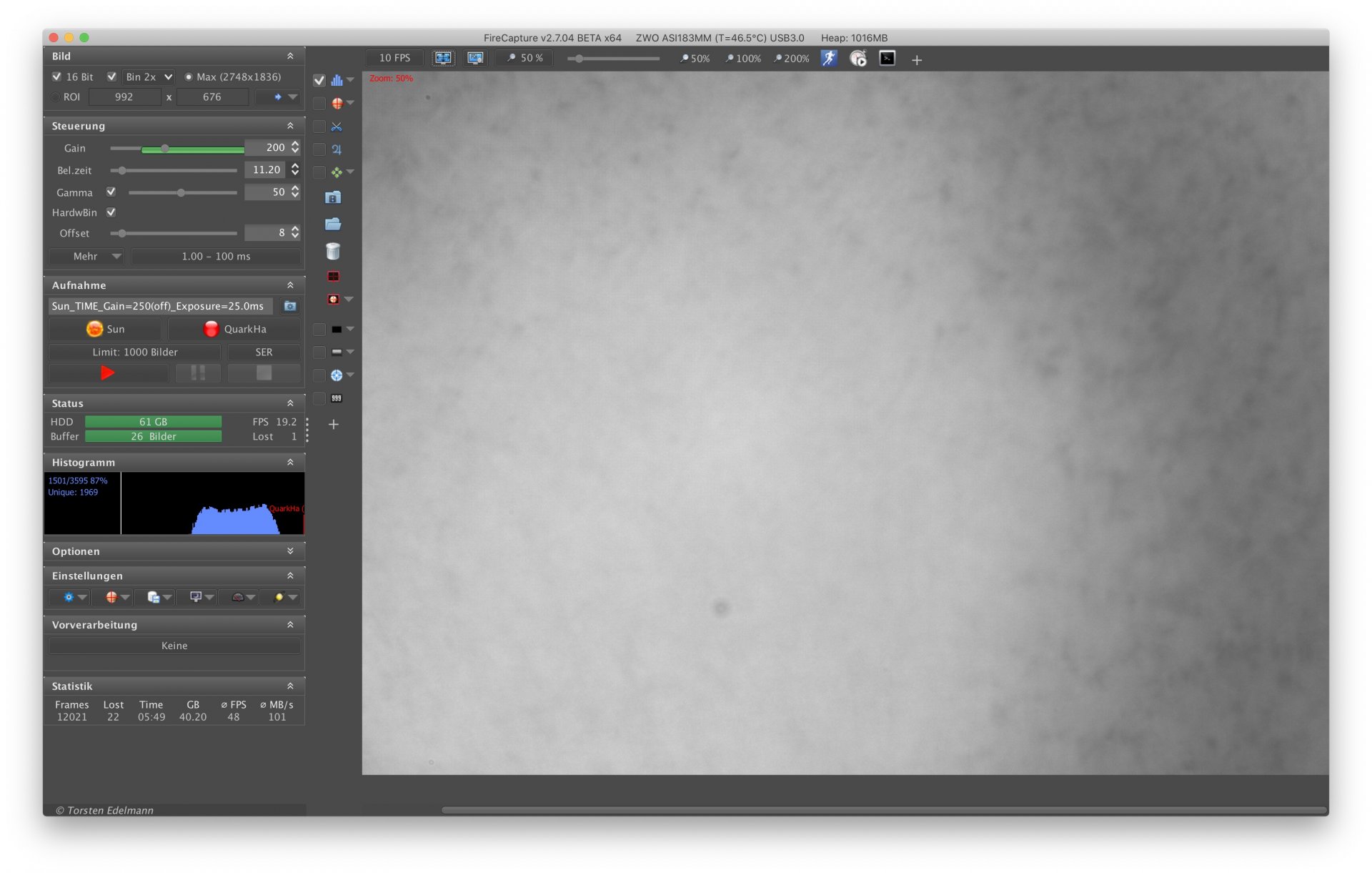Image resolution: width=1372 pixels, height=873 pixels.
Task: Click the stop recording button
Action: coord(264,373)
